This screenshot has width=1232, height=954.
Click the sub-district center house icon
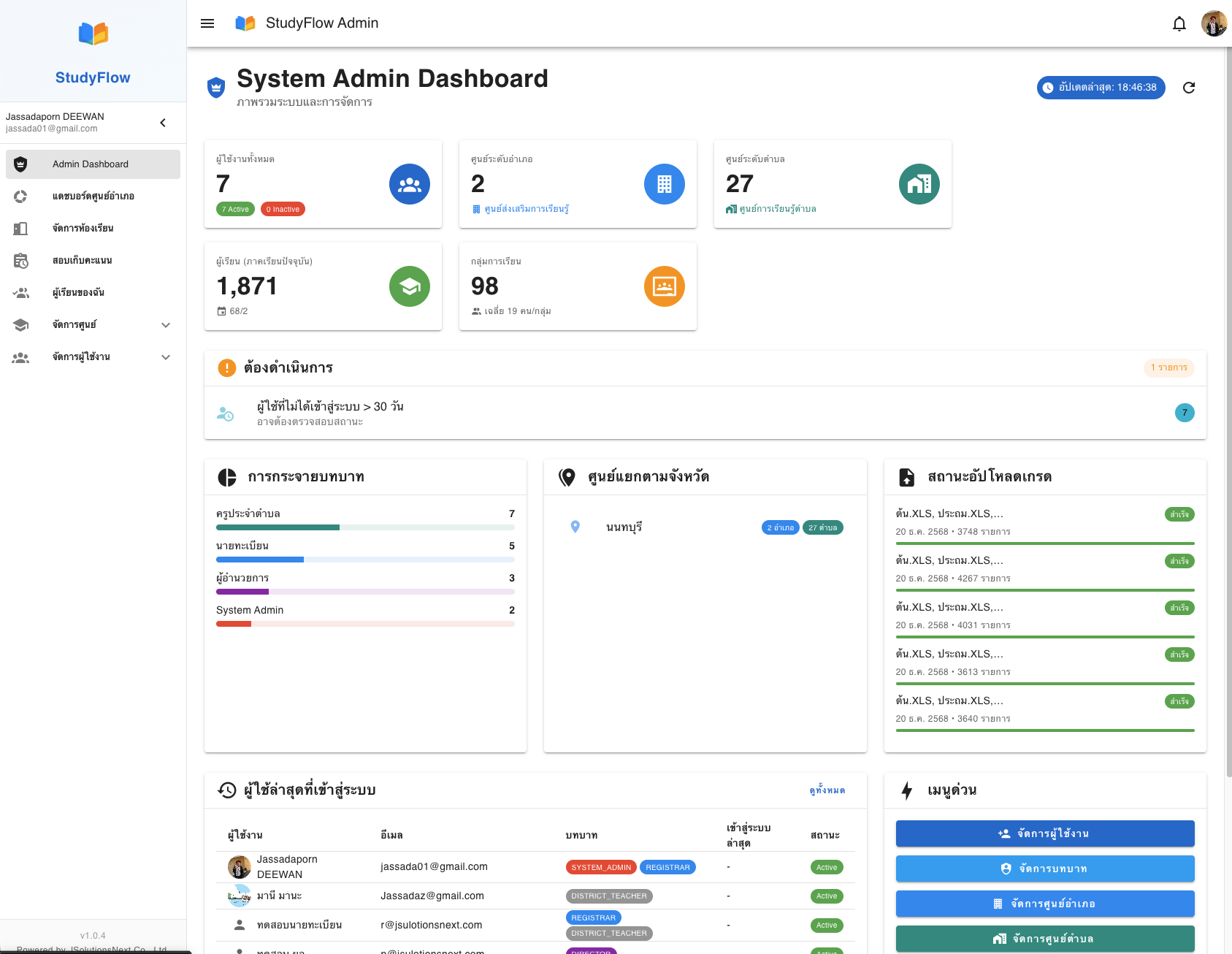(x=919, y=184)
